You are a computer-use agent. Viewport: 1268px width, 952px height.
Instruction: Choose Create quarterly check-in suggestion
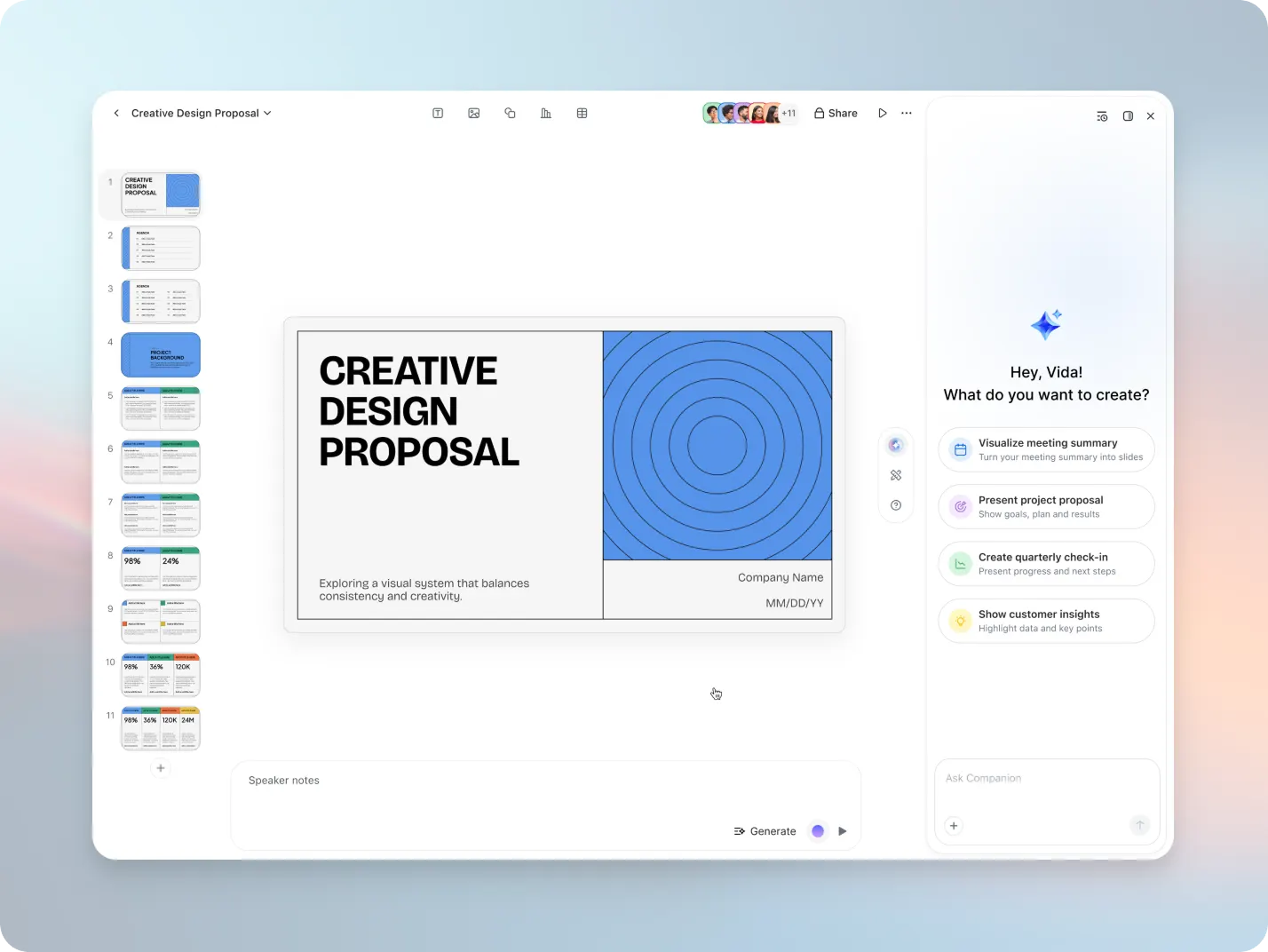point(1046,564)
